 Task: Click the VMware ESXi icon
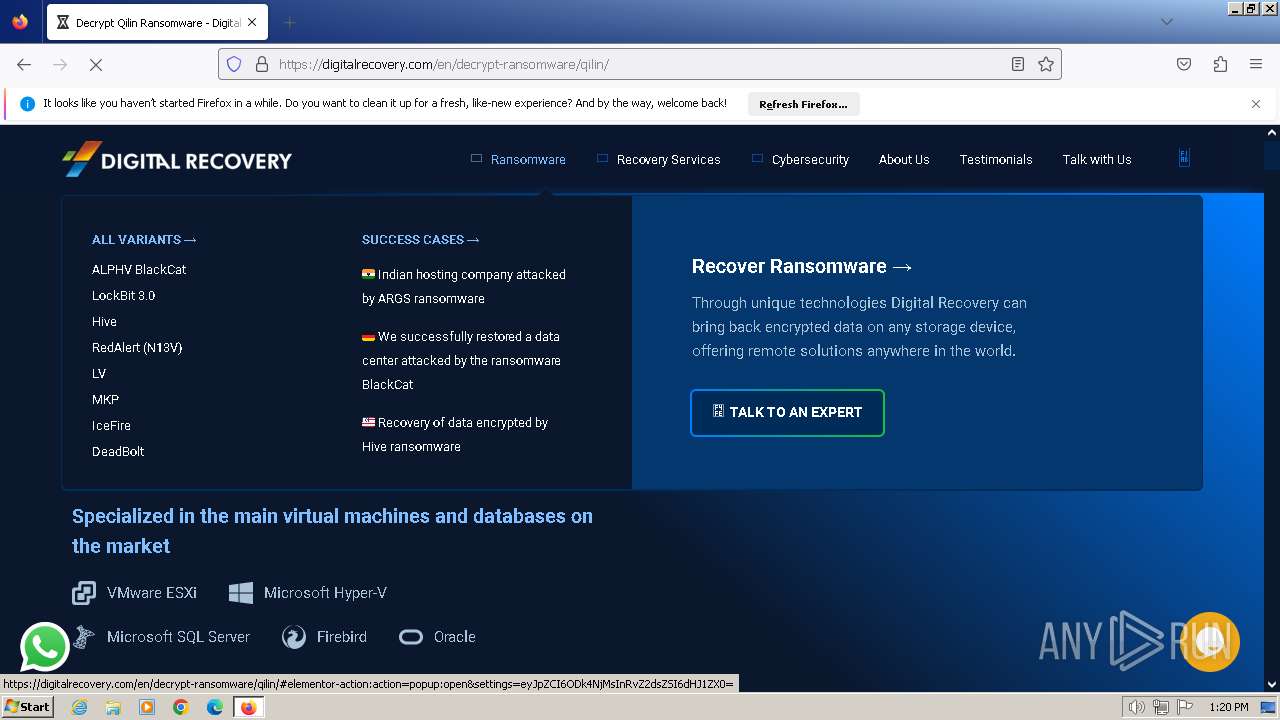[84, 593]
